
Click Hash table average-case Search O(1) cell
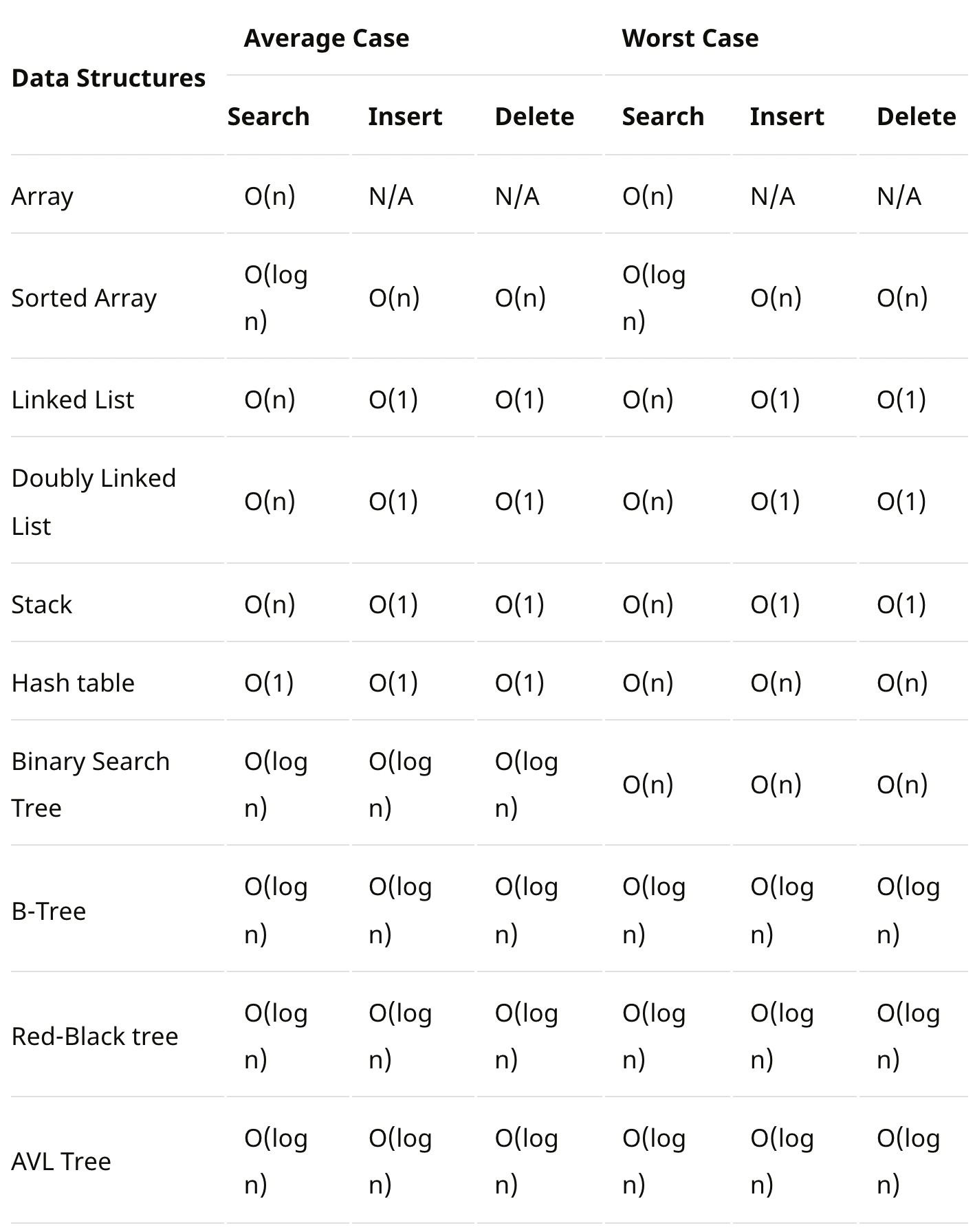click(x=269, y=683)
